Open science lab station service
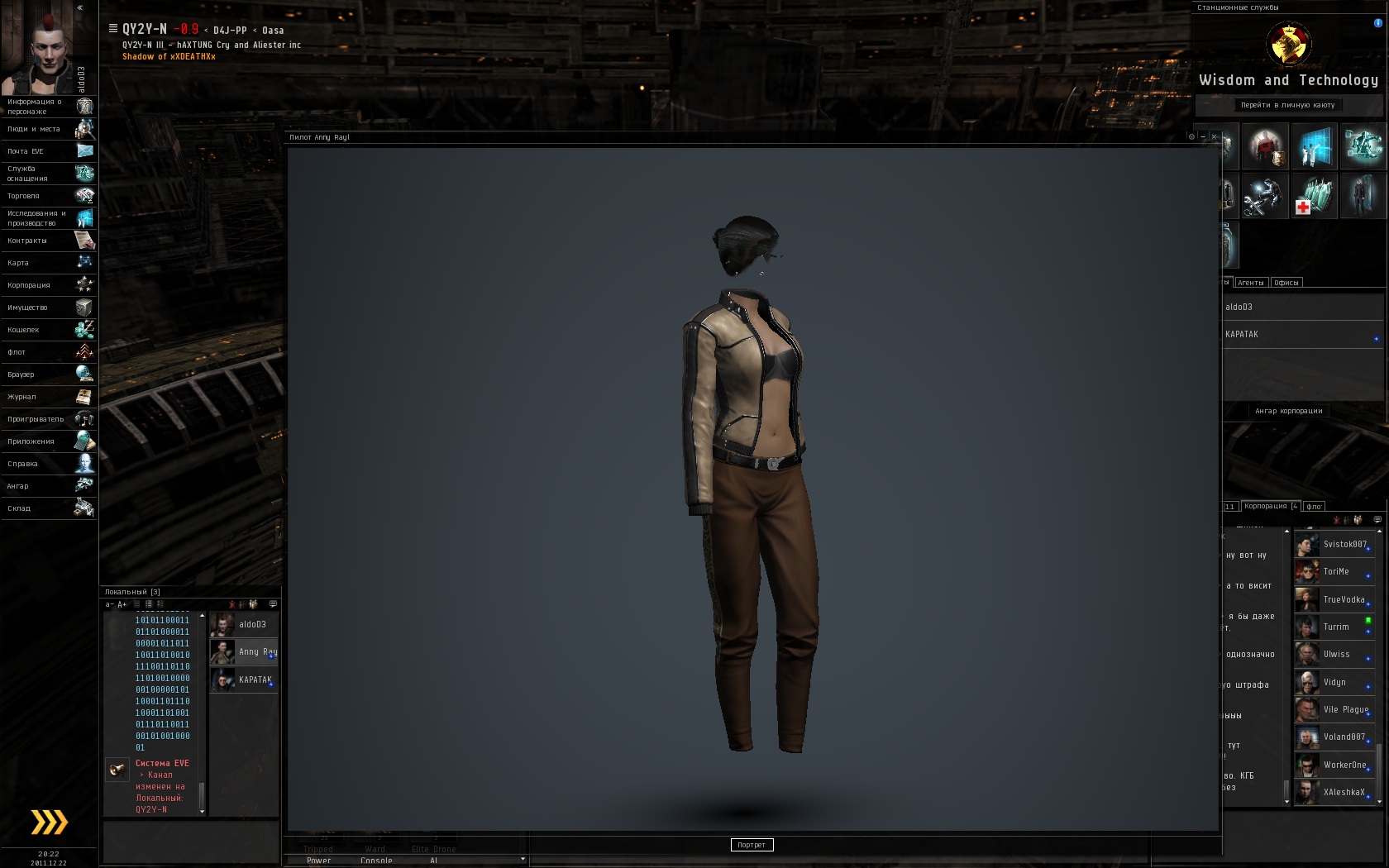 coord(1314,146)
